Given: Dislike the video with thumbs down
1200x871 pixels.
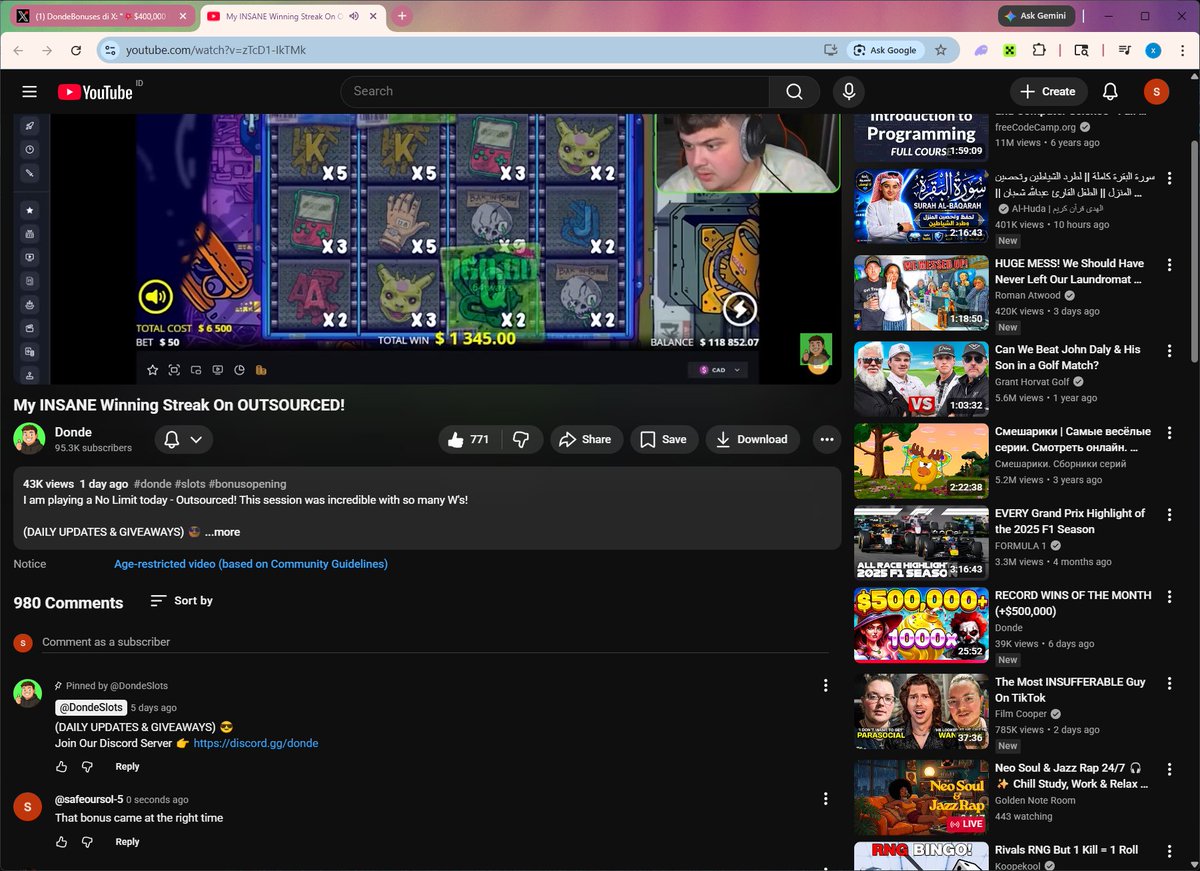Looking at the screenshot, I should [x=520, y=439].
